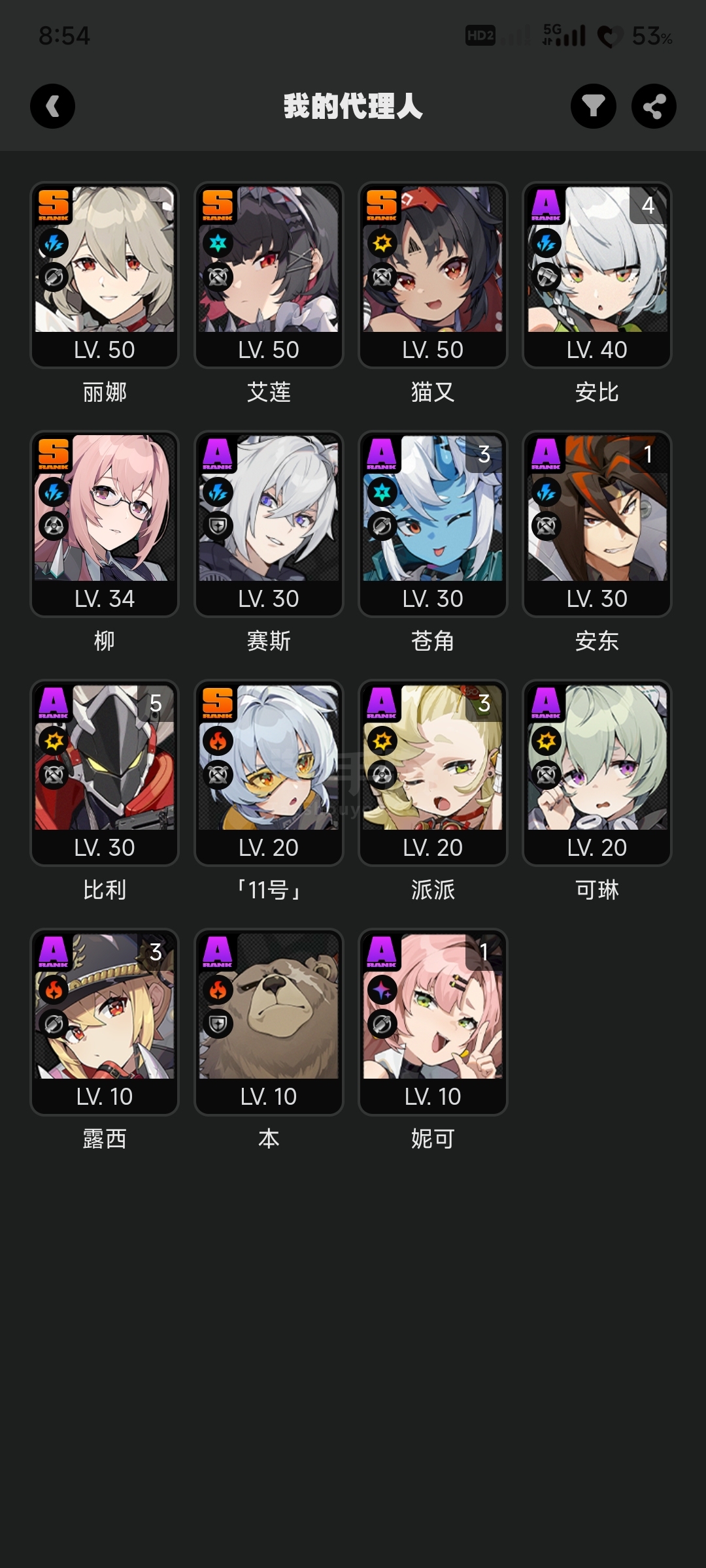Click the ice attribute icon on 艾莲's card

218,244
